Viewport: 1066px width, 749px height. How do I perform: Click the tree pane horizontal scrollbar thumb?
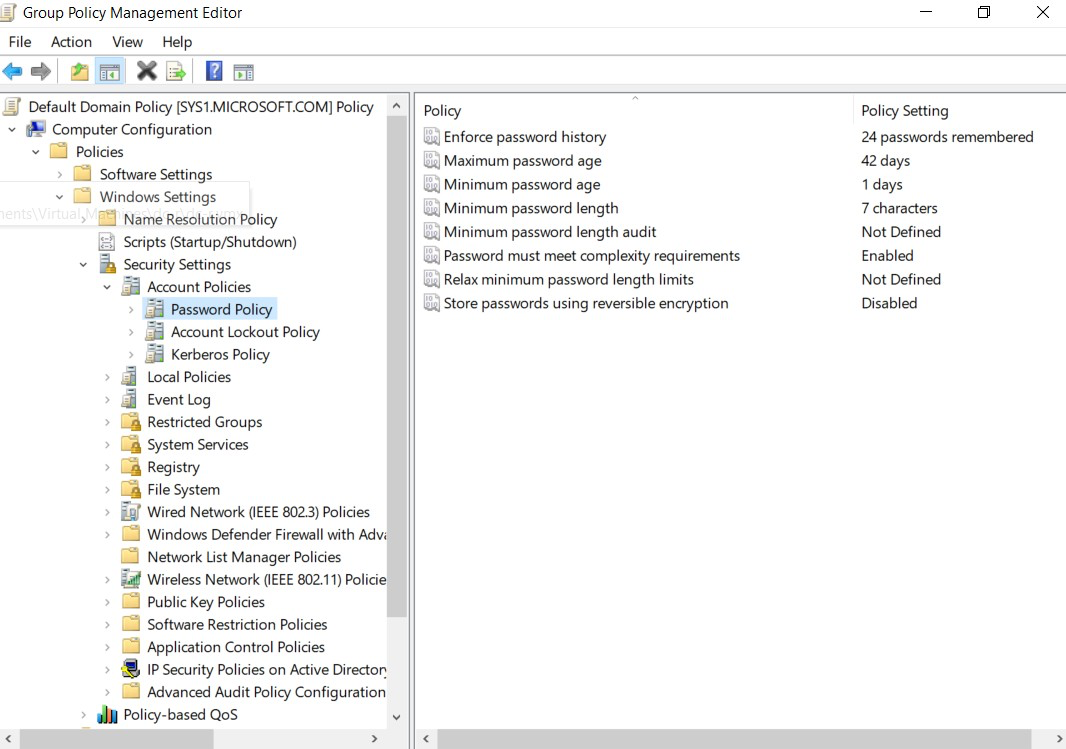(x=116, y=739)
